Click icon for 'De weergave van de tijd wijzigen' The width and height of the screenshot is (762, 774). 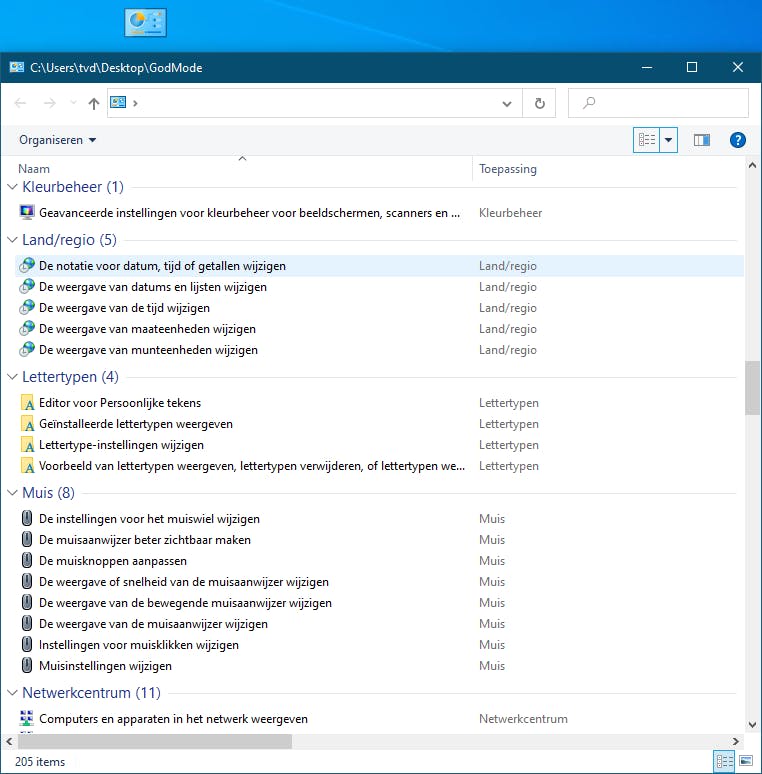[x=27, y=308]
